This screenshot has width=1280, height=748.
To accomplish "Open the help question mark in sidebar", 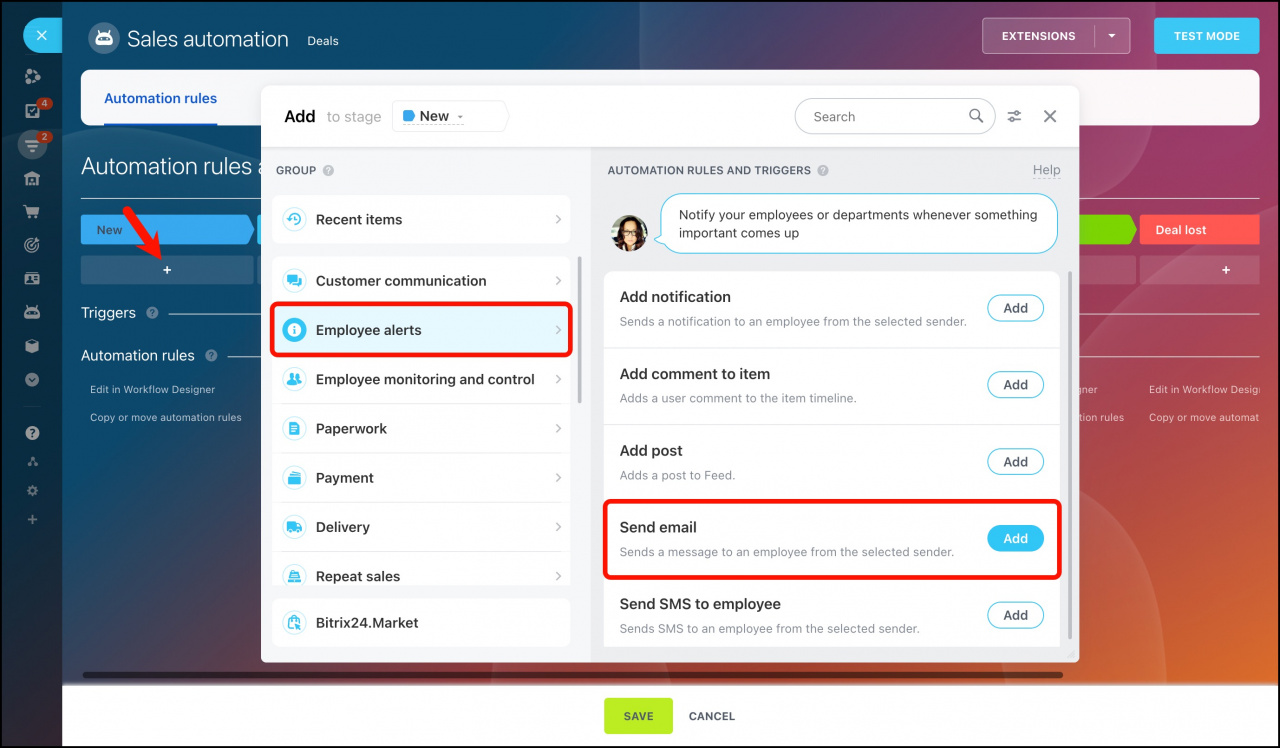I will pos(33,433).
